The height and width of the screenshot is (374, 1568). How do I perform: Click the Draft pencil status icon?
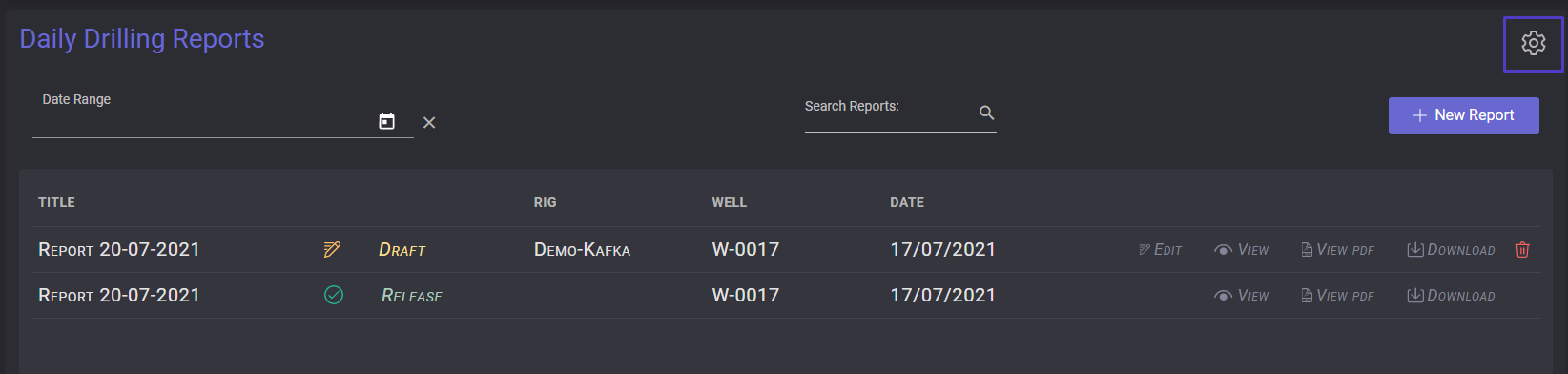point(332,249)
